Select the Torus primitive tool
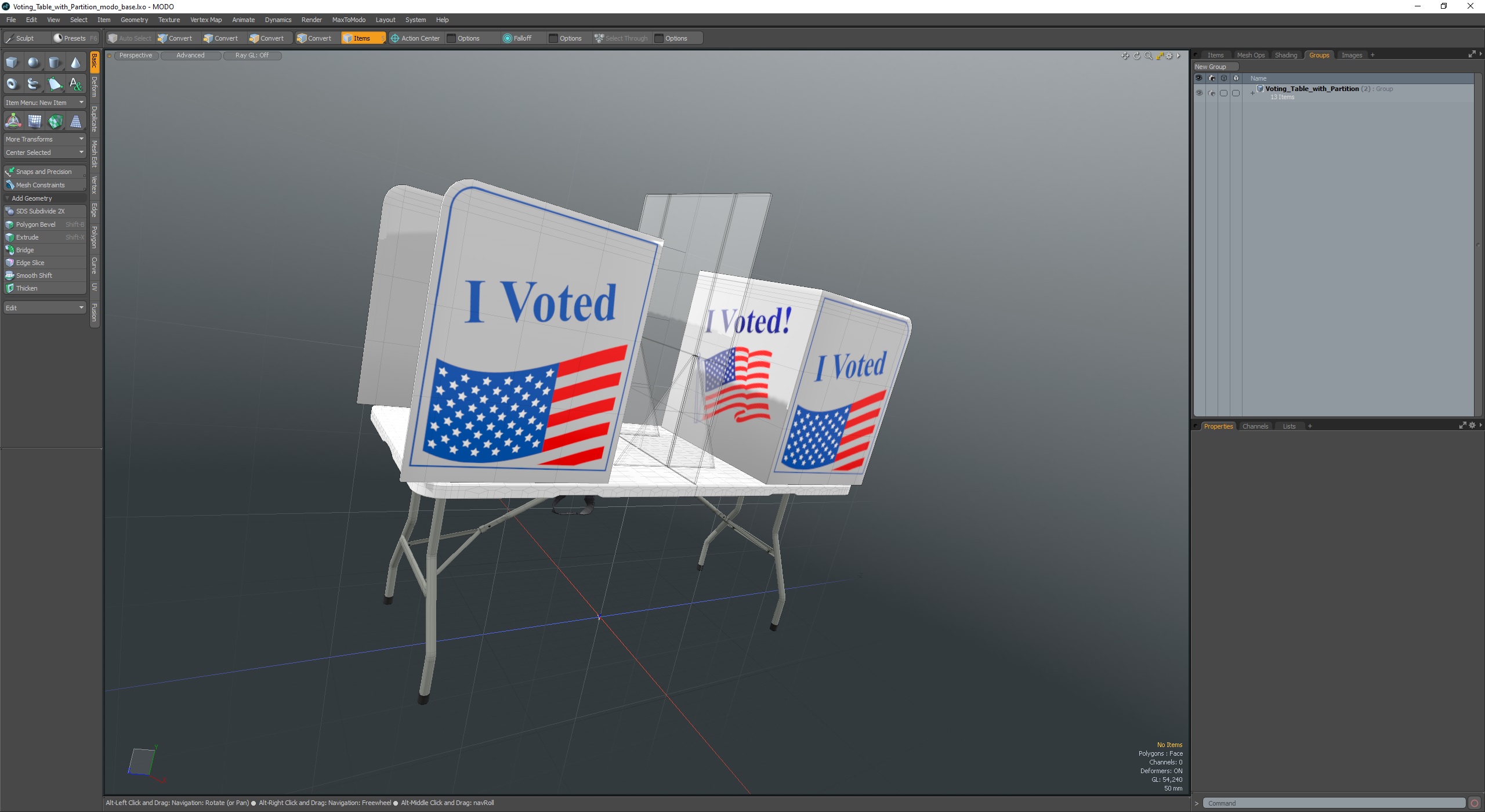Screen dimensions: 1485x812 (12, 84)
